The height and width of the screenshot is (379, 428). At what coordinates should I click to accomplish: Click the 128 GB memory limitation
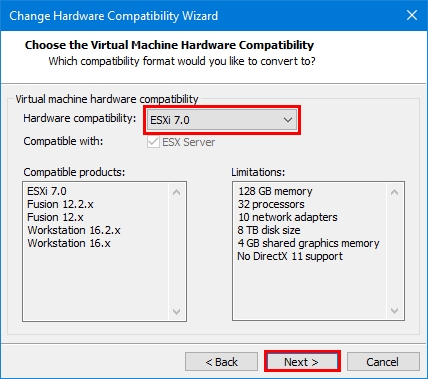[275, 191]
